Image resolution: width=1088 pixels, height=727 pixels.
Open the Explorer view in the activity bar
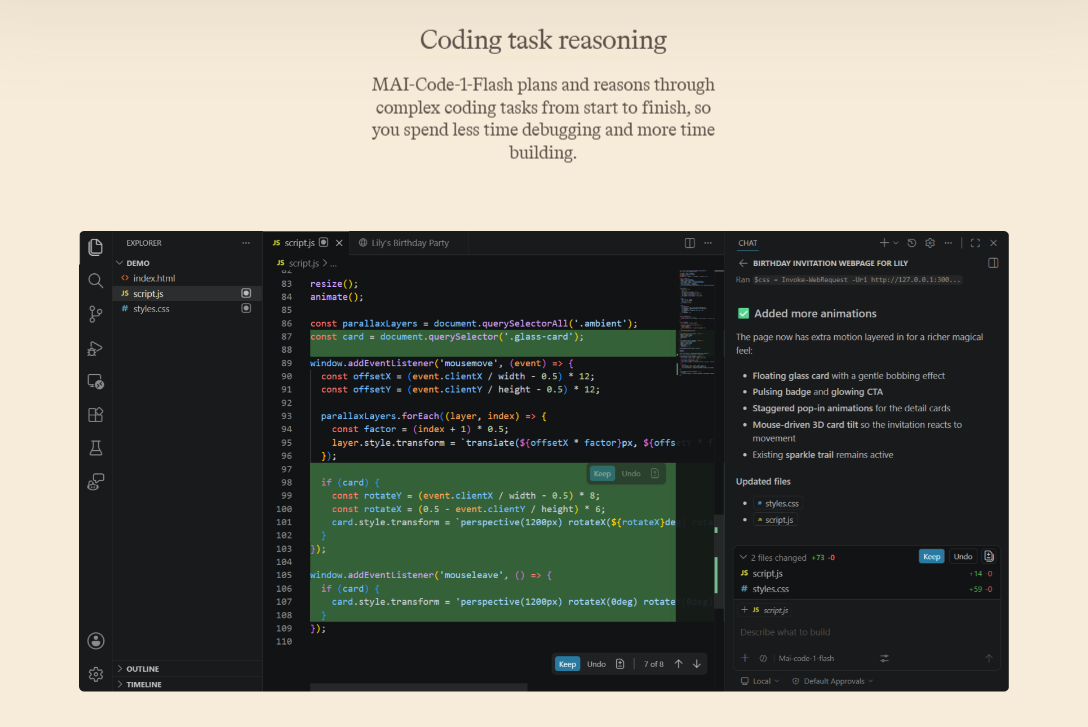[x=96, y=247]
